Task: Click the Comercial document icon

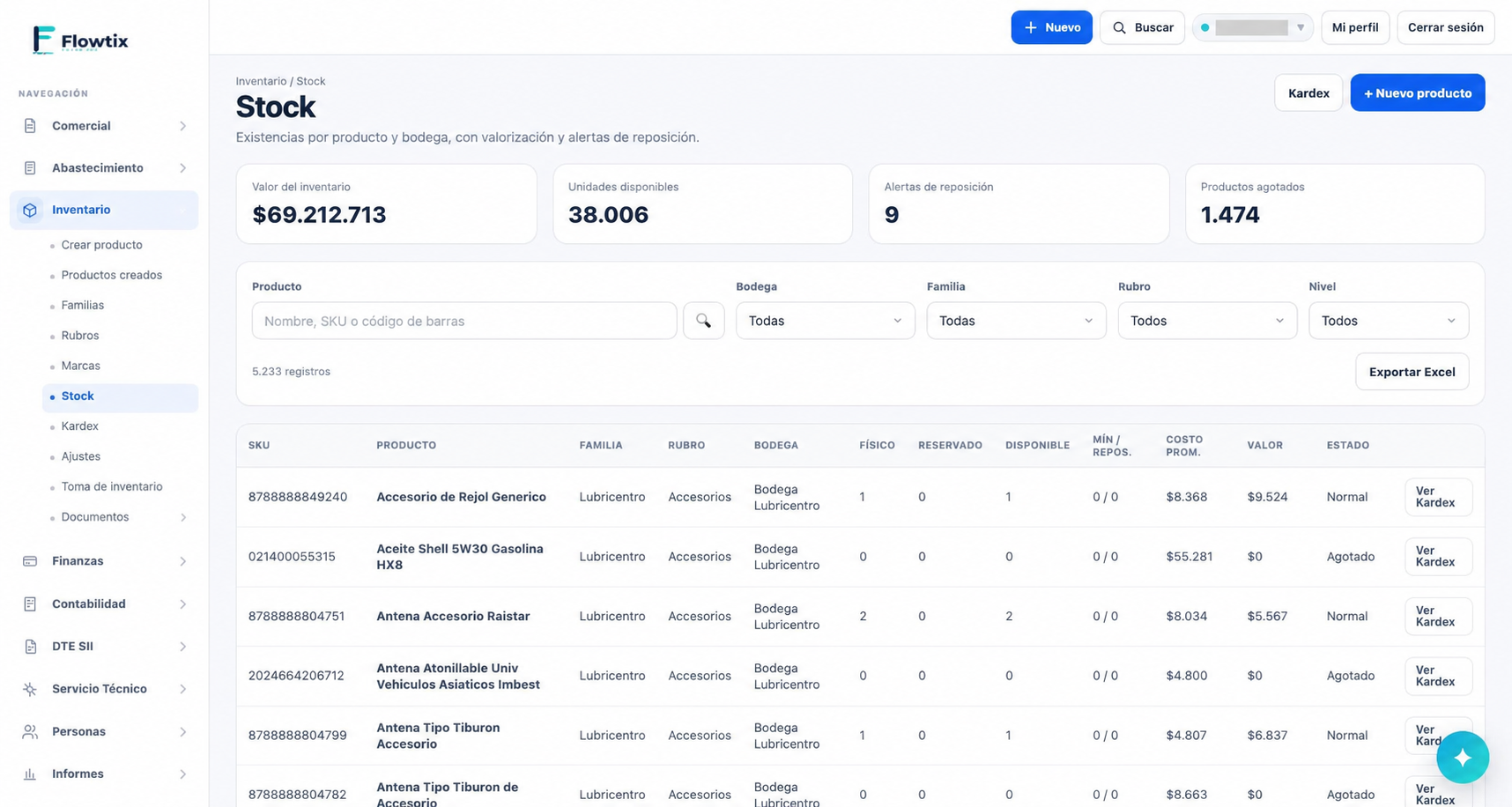Action: tap(30, 126)
